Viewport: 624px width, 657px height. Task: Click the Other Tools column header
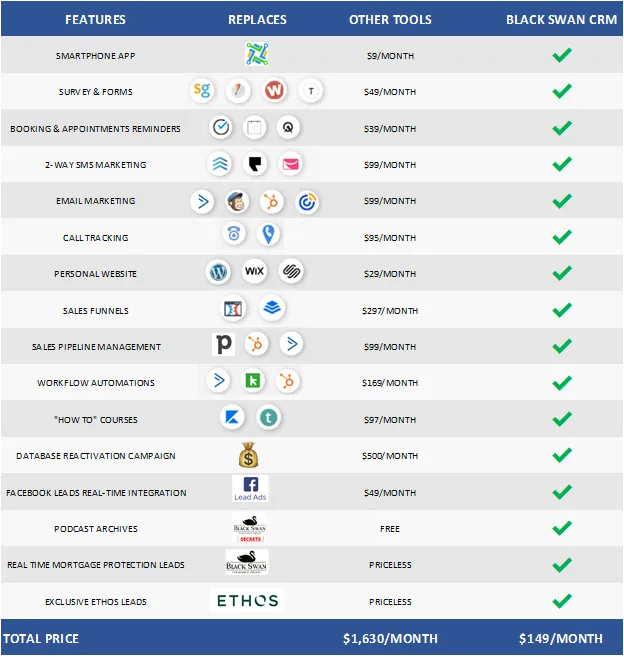(x=390, y=19)
